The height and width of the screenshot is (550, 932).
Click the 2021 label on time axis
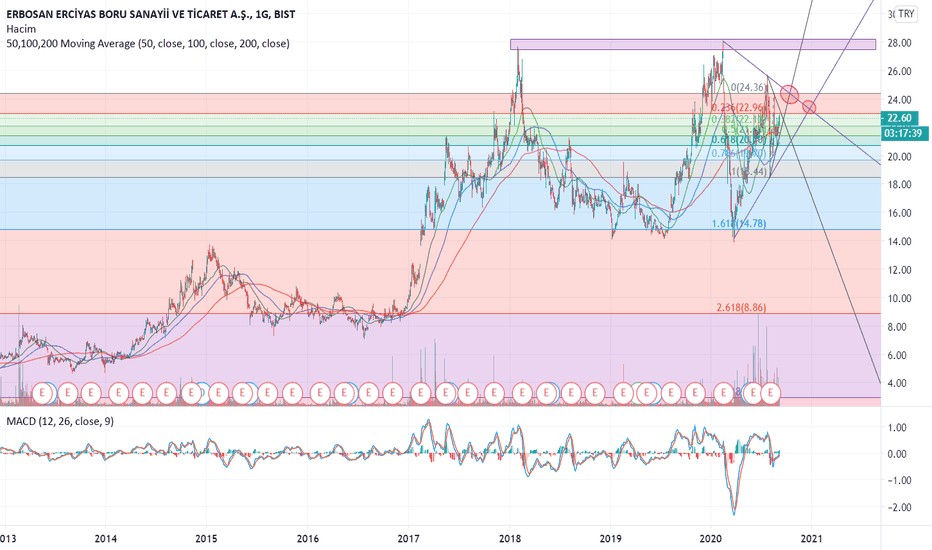(x=812, y=539)
